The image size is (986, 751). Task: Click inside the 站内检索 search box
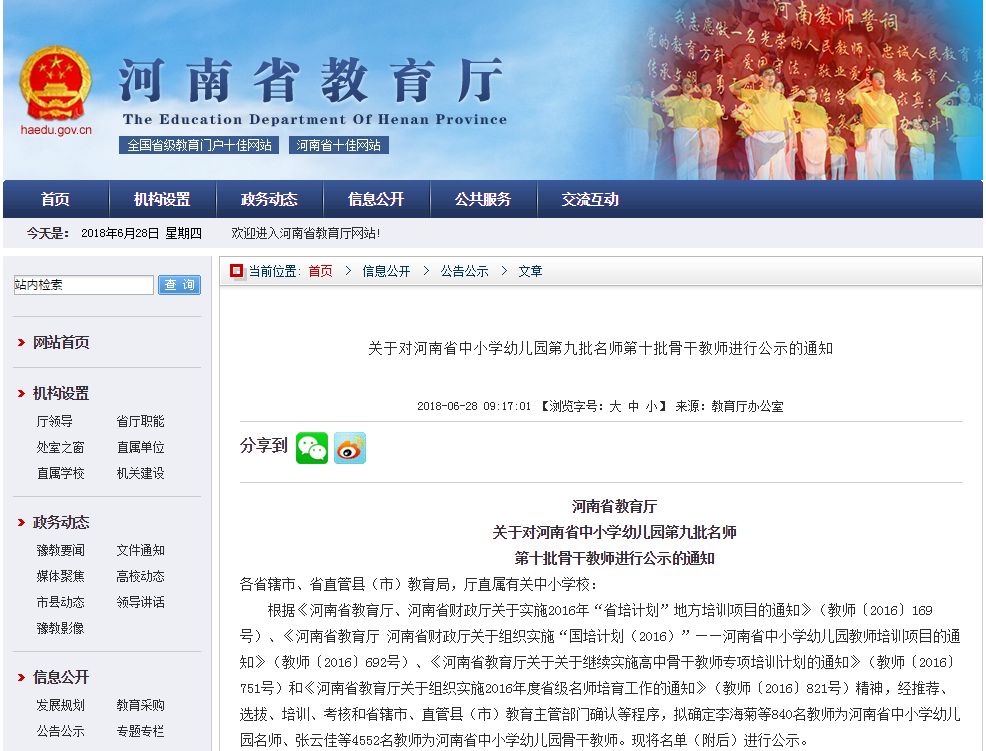point(84,284)
